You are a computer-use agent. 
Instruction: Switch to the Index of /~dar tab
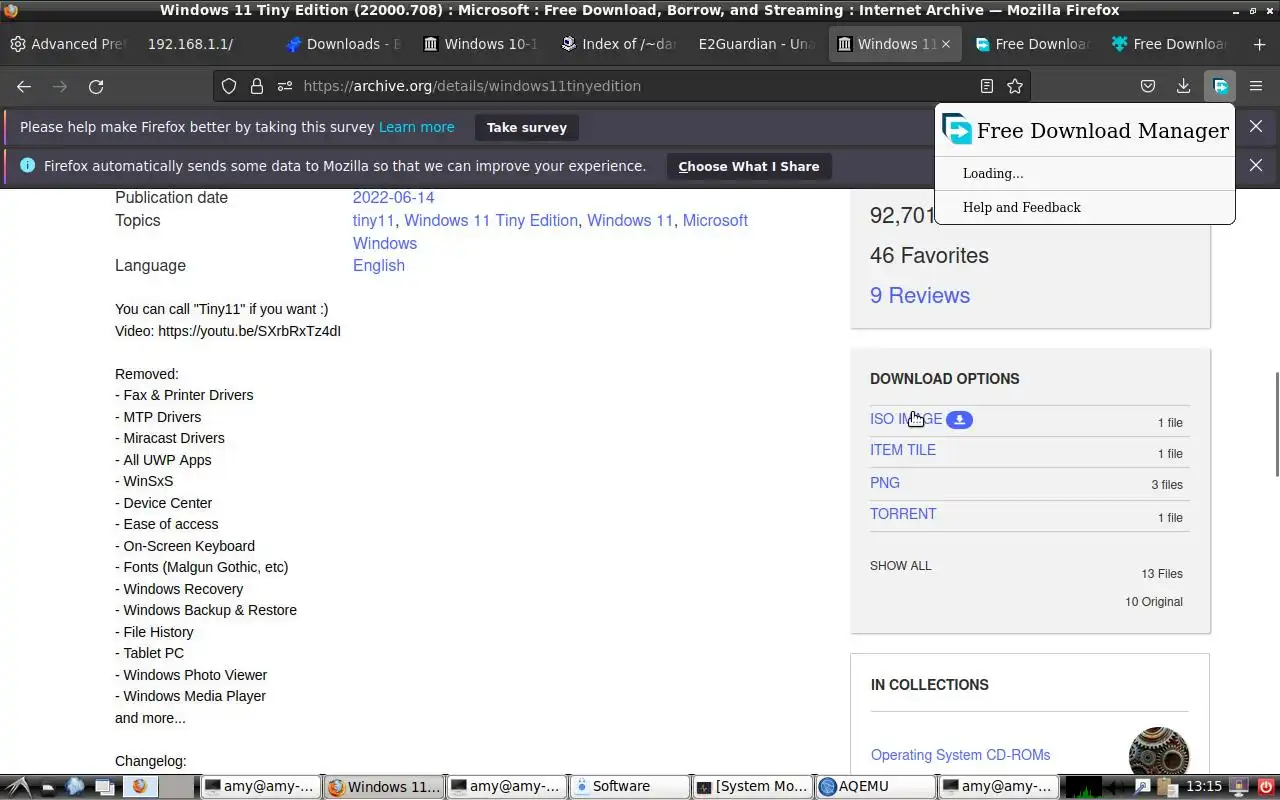(618, 44)
